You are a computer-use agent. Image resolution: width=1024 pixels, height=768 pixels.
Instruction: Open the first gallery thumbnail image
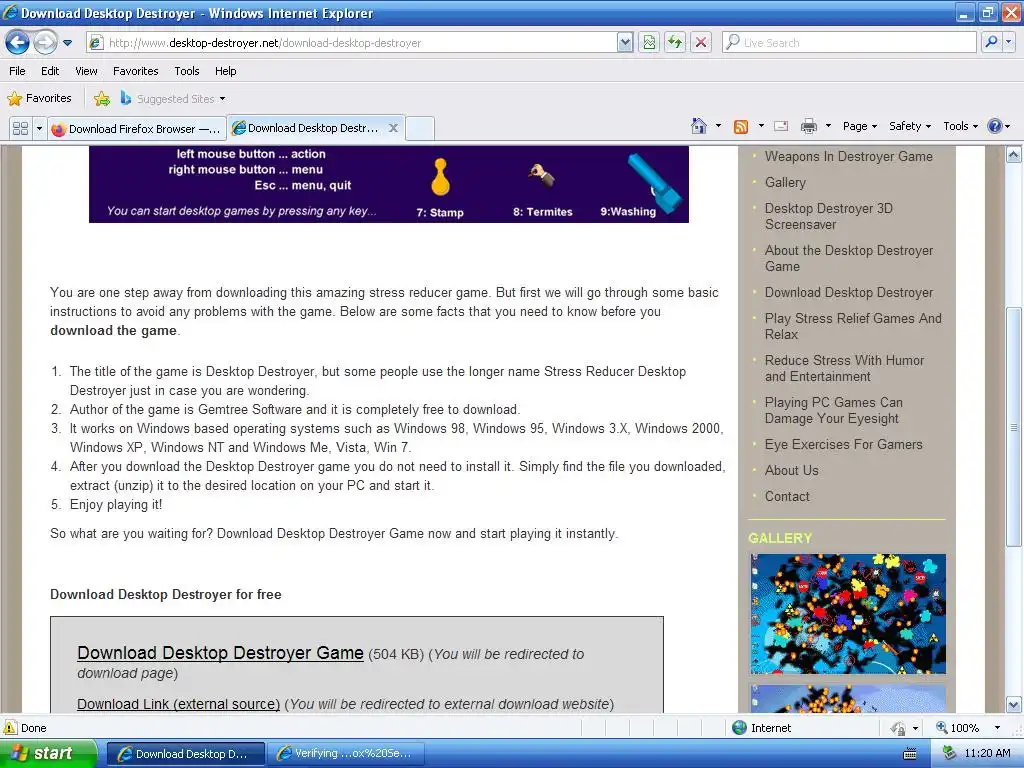[848, 614]
